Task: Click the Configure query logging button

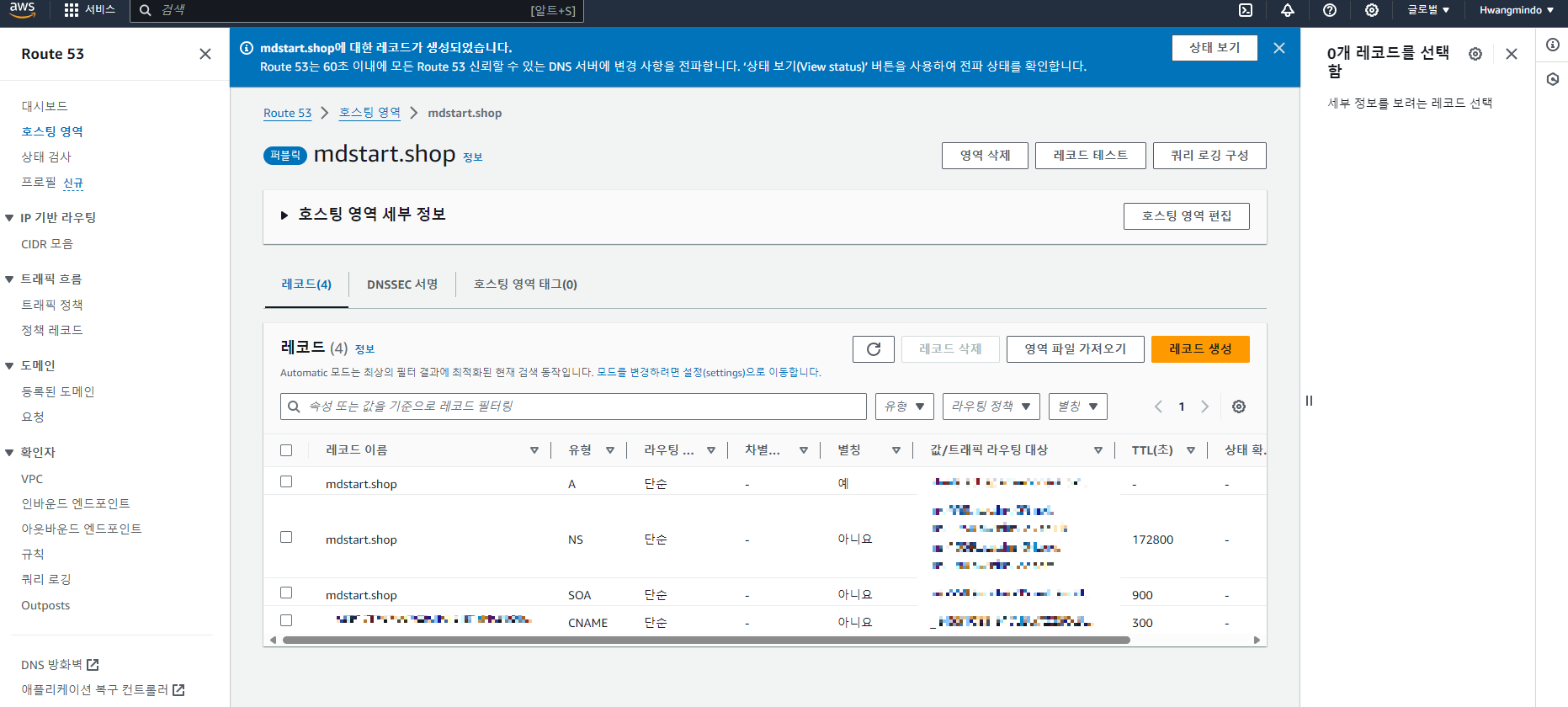Action: point(1209,156)
